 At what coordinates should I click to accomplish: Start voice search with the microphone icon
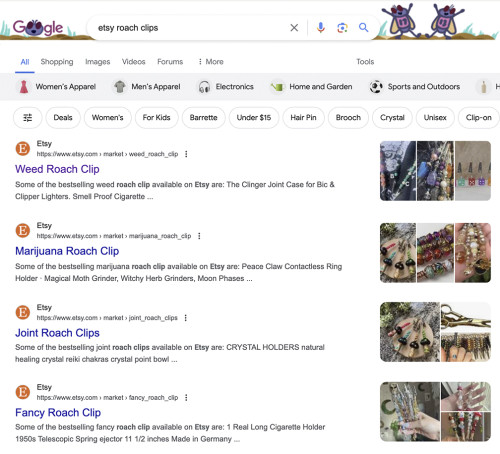coord(321,28)
